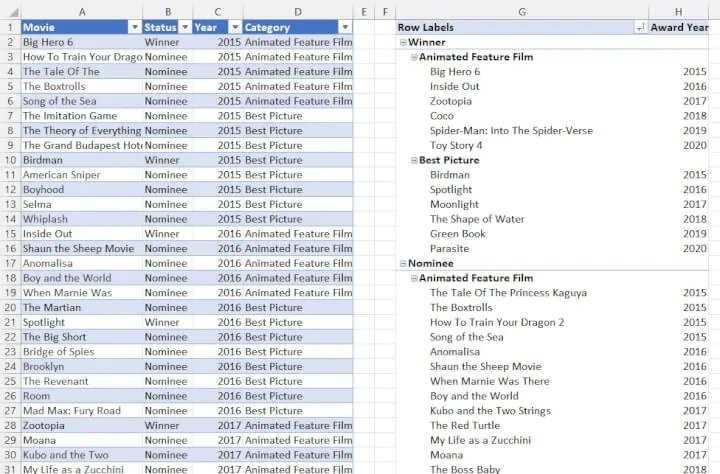Image resolution: width=720 pixels, height=474 pixels.
Task: Open the Movie column filter dropdown
Action: [x=134, y=28]
